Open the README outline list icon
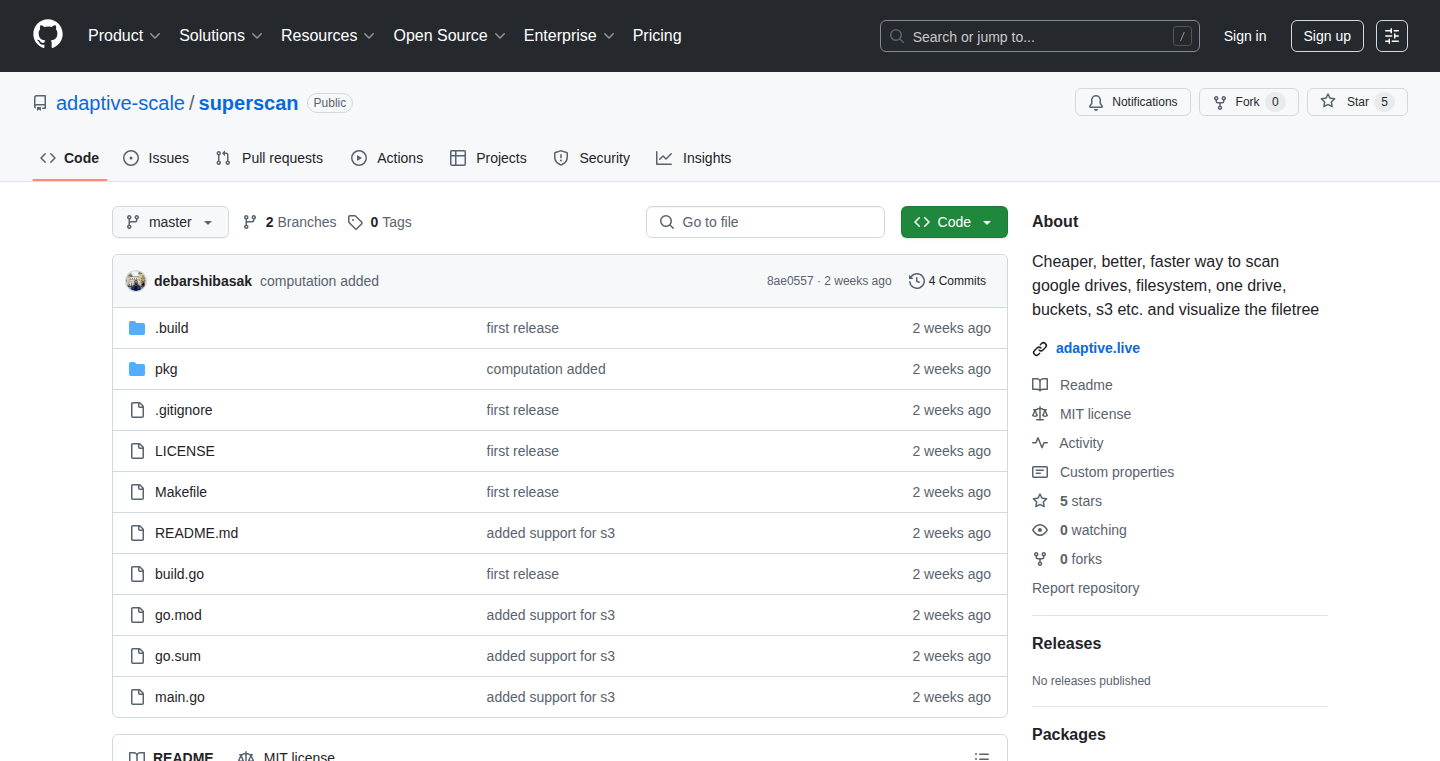The image size is (1440, 761). point(982,757)
